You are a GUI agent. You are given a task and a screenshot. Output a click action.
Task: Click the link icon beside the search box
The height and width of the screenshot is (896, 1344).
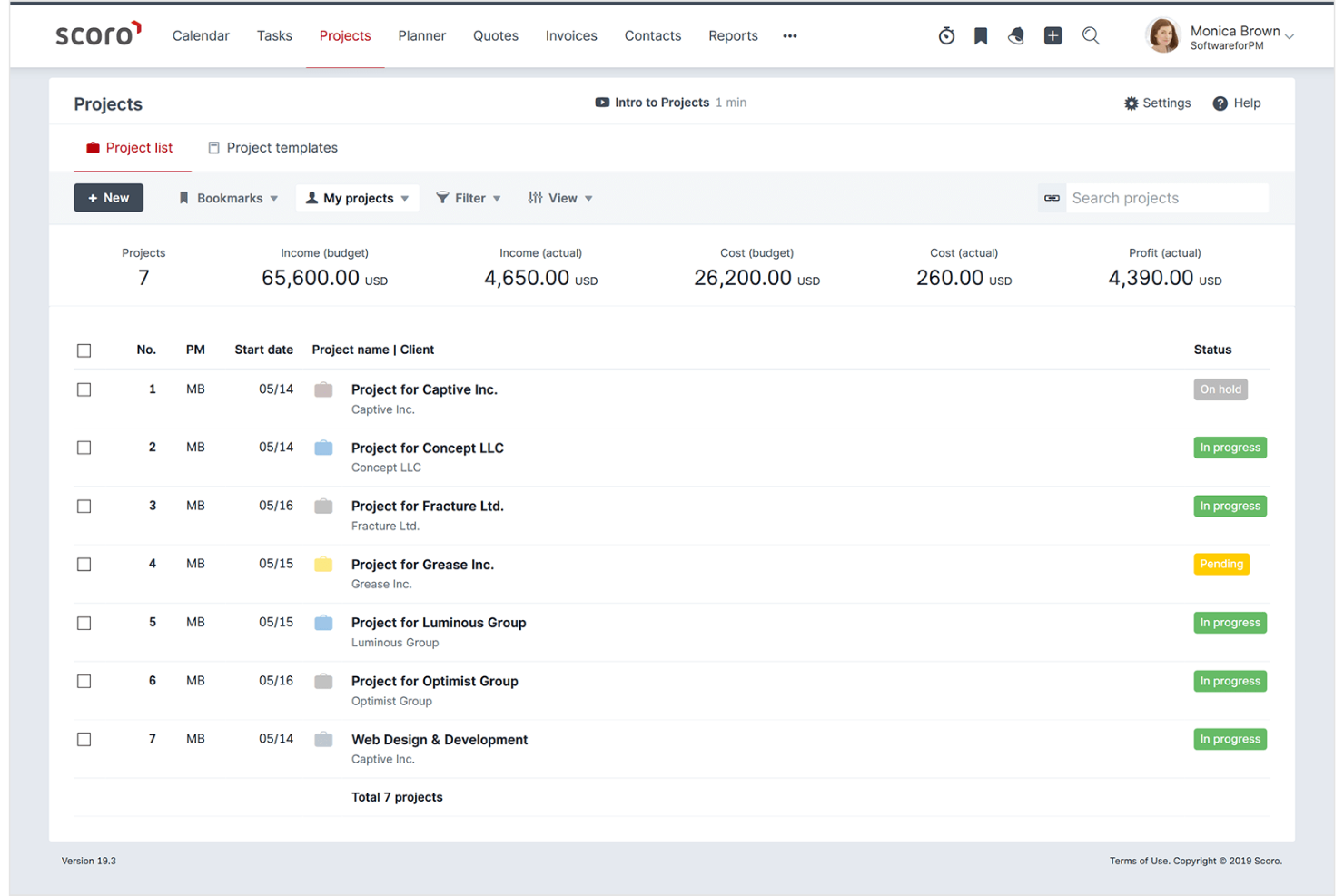click(1052, 198)
